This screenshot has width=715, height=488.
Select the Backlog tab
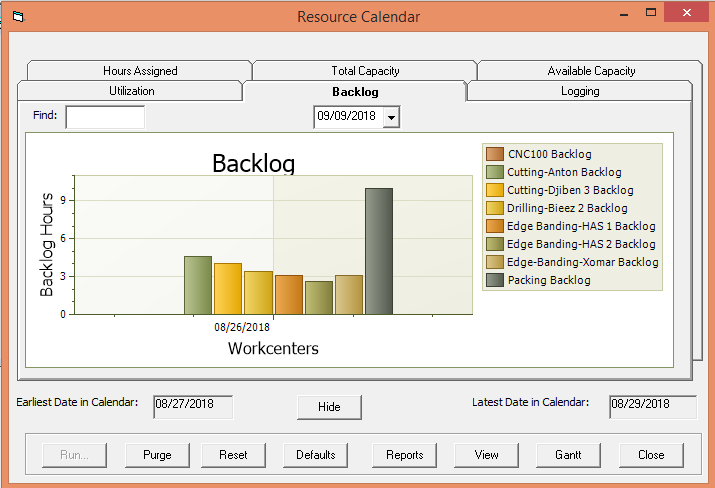(355, 92)
